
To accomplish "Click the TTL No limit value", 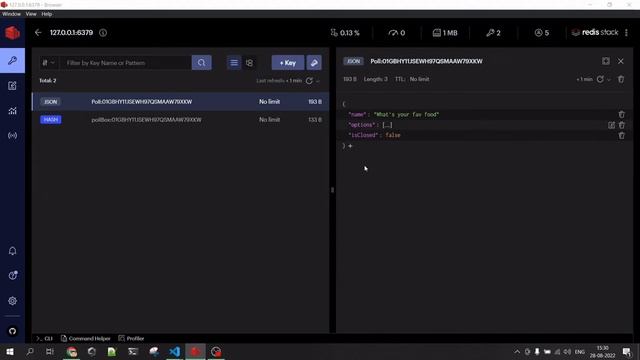I will pyautogui.click(x=419, y=79).
